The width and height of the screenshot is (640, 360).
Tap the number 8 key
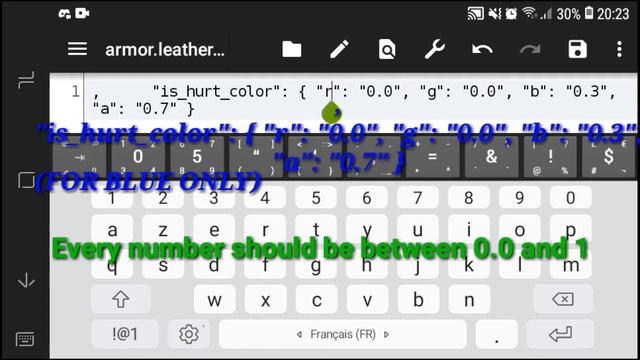click(469, 198)
